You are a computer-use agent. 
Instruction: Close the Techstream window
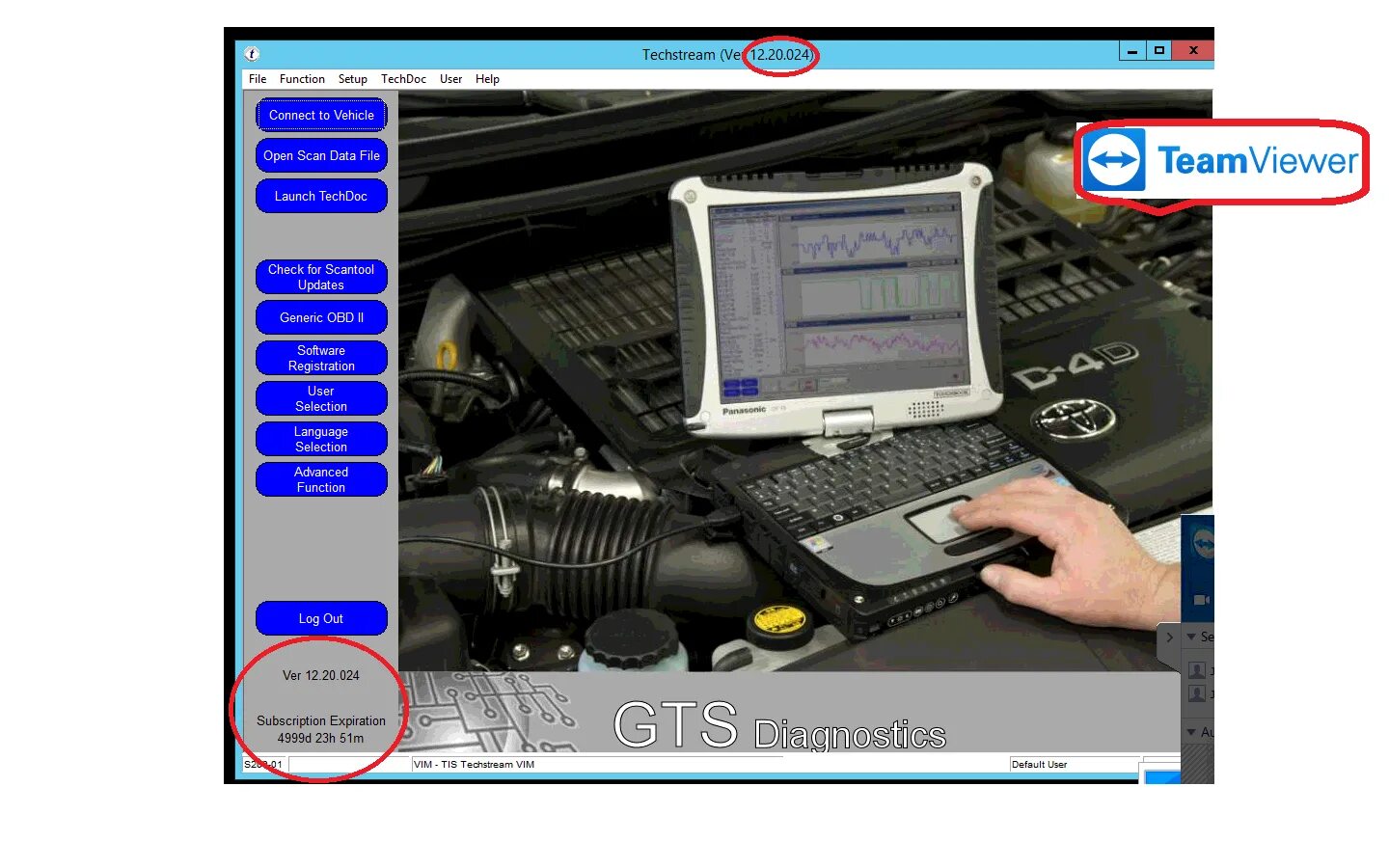[x=1193, y=50]
